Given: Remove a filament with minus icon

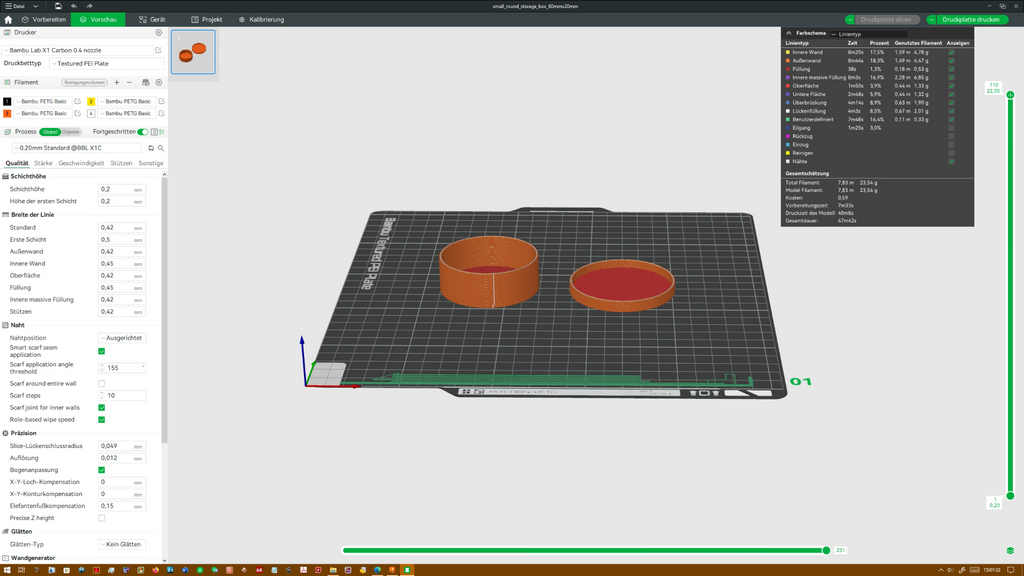Looking at the screenshot, I should click(129, 82).
